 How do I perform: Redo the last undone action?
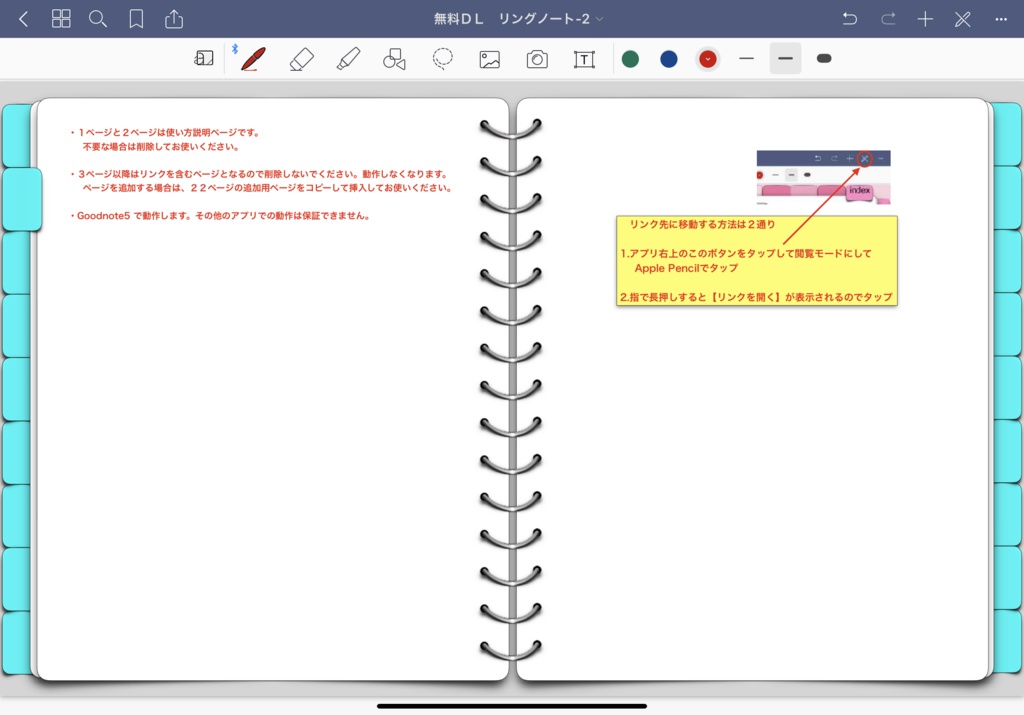coord(888,19)
